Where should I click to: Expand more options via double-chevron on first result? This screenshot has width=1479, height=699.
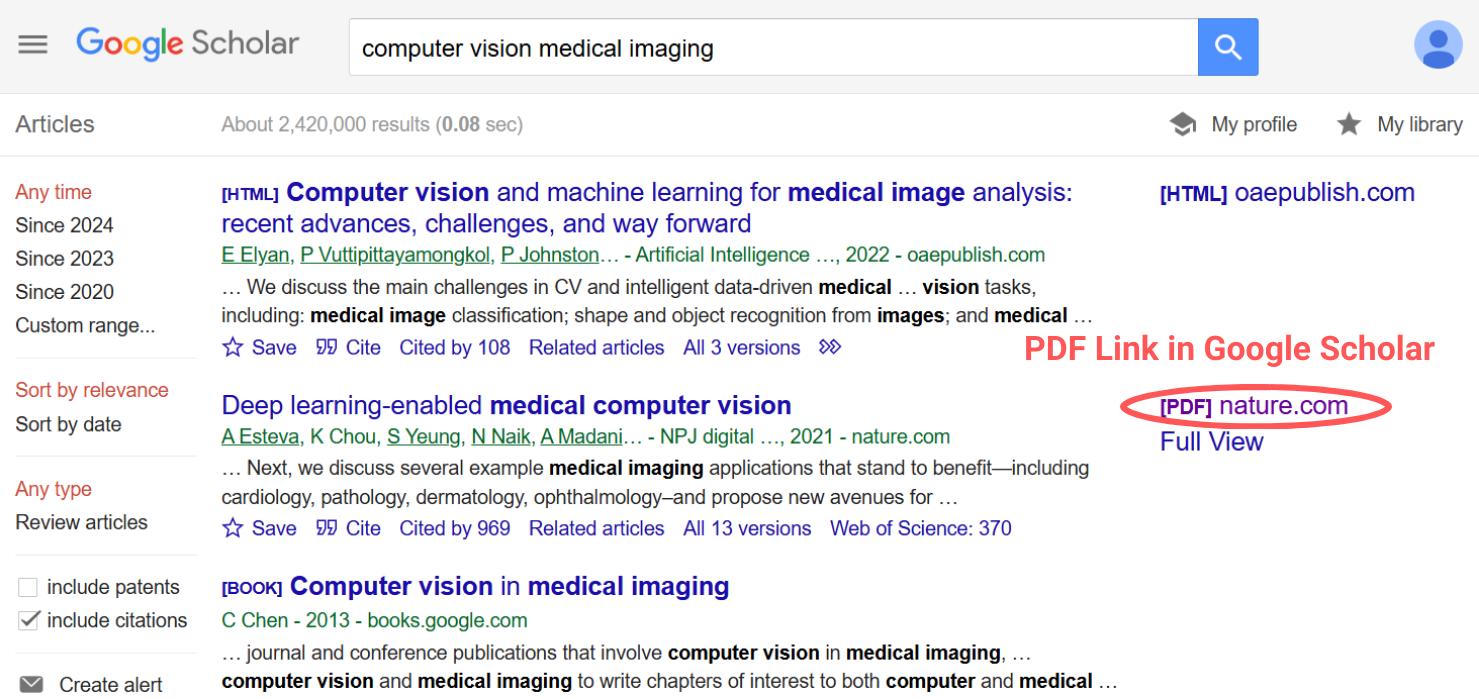pos(831,347)
